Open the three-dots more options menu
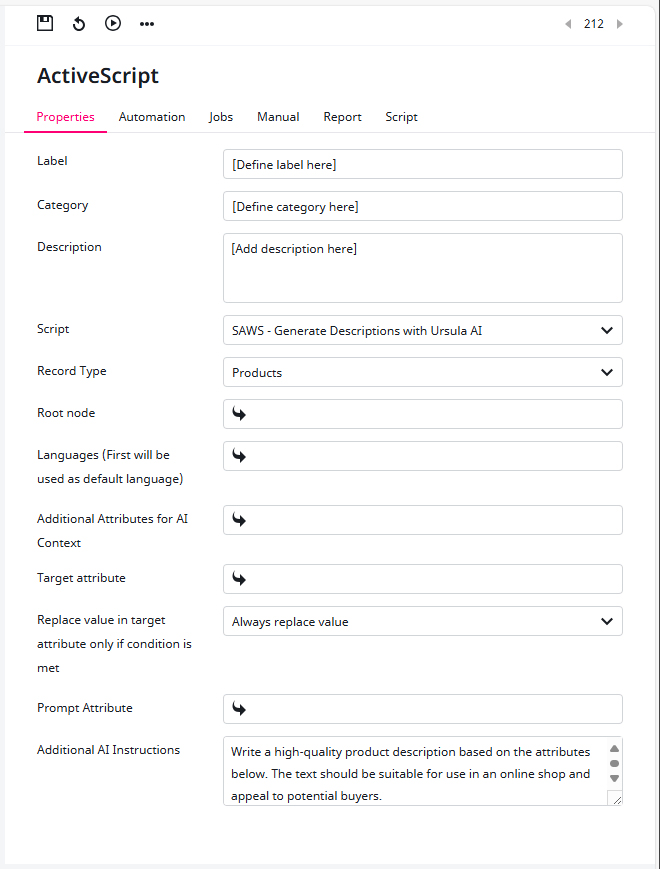 point(147,24)
